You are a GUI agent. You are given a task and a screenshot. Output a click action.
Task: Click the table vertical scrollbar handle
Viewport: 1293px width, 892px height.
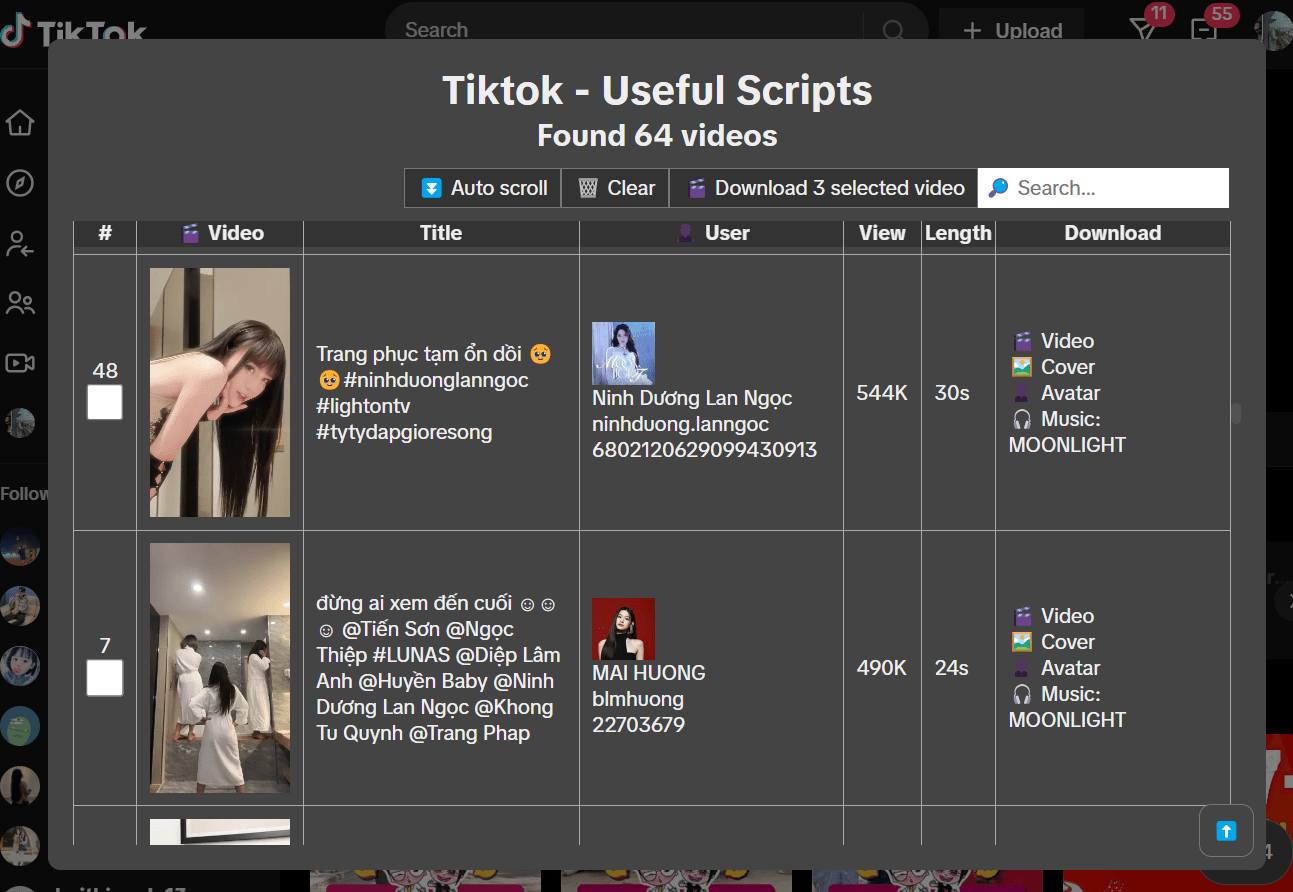[1236, 413]
